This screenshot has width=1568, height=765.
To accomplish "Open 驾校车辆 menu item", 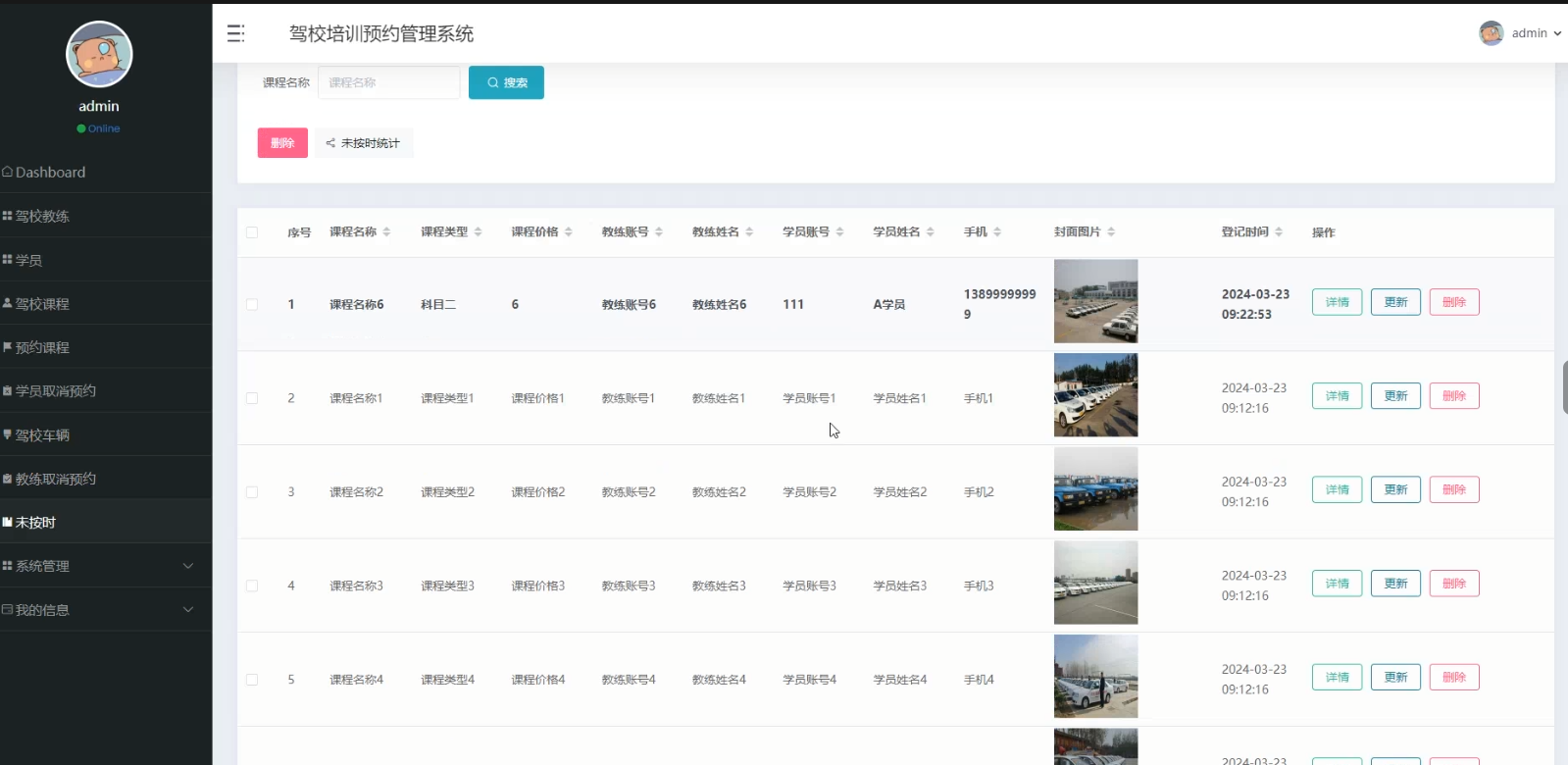I will pos(106,434).
